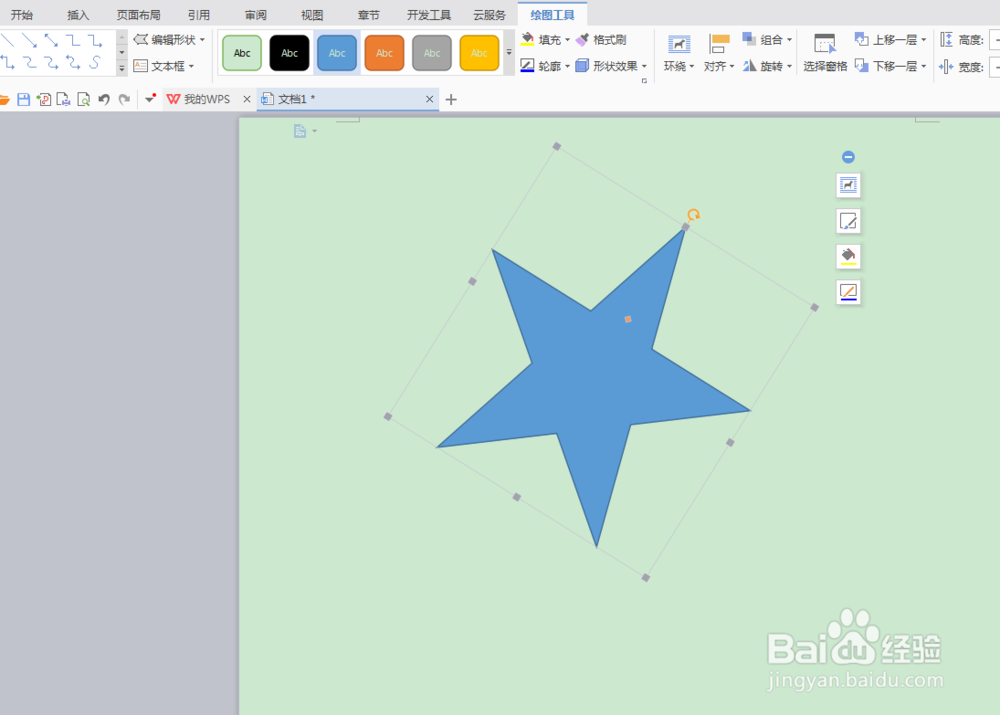The image size is (1000, 715).
Task: Apply the gray Abc shape style
Action: point(432,53)
